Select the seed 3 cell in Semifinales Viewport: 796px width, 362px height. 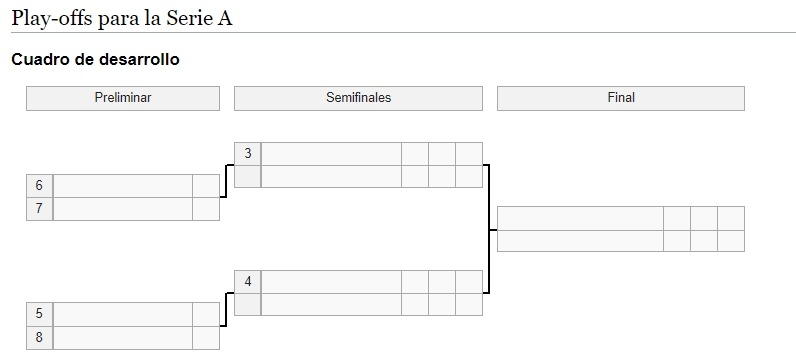[x=248, y=154]
